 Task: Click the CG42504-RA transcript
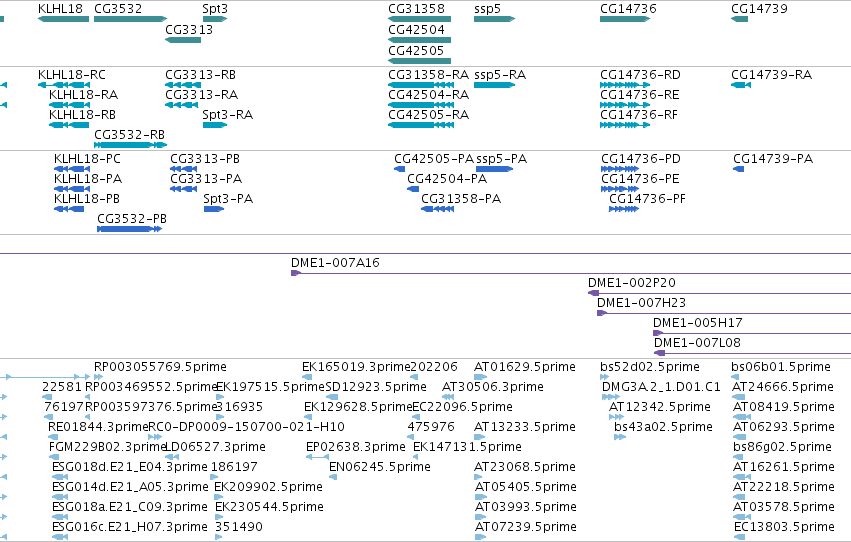421,105
